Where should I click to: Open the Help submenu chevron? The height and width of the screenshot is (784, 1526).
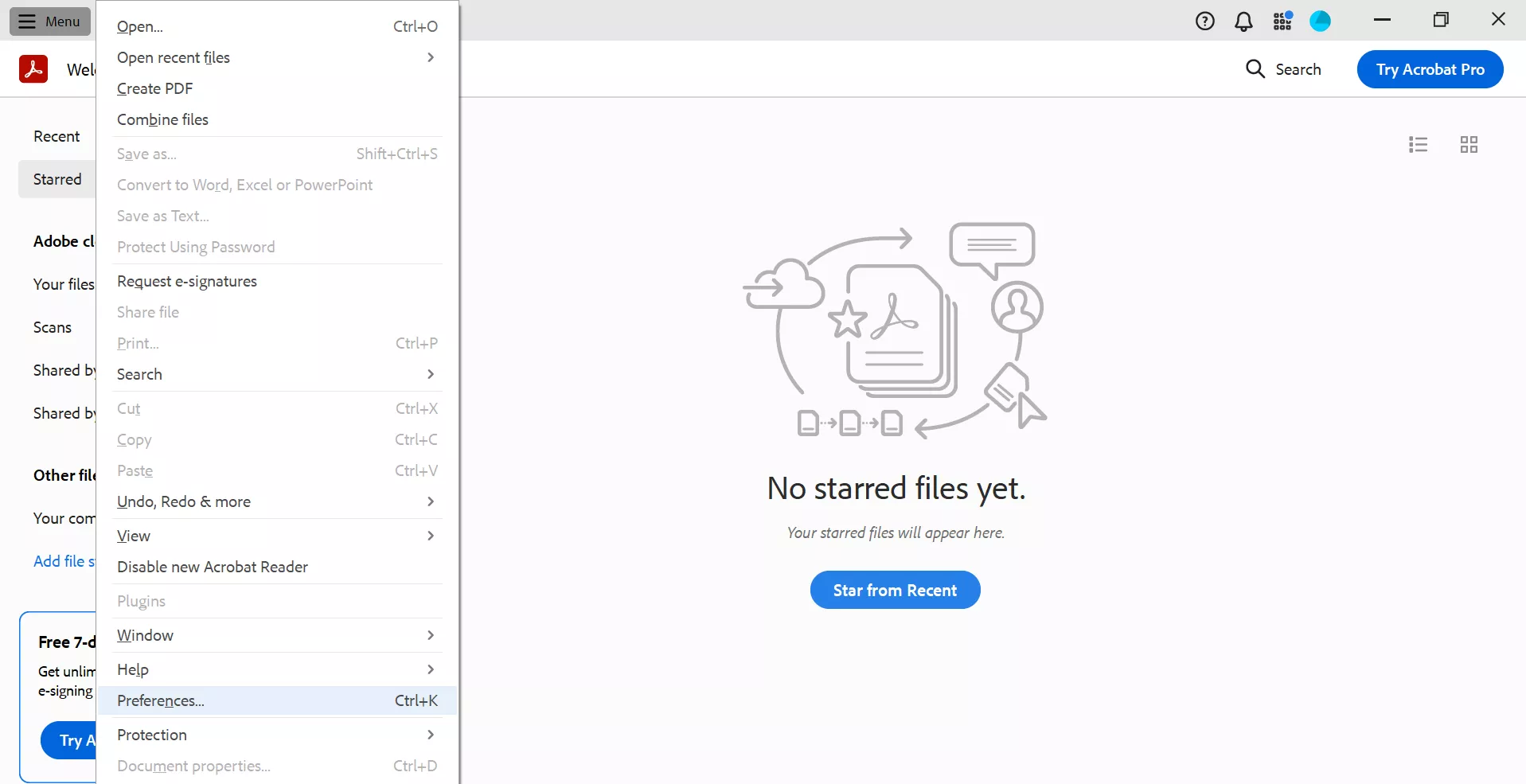[430, 669]
